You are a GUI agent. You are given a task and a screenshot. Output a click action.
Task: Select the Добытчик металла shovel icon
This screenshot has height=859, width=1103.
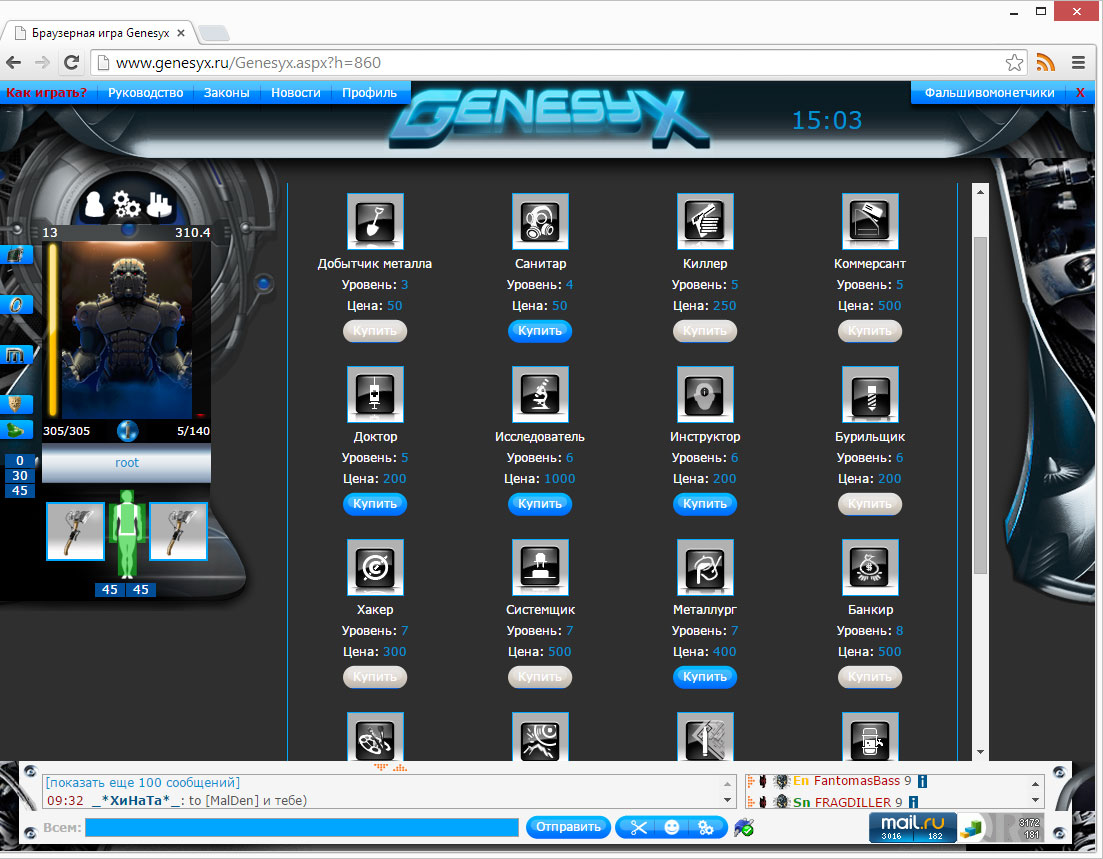tap(375, 221)
